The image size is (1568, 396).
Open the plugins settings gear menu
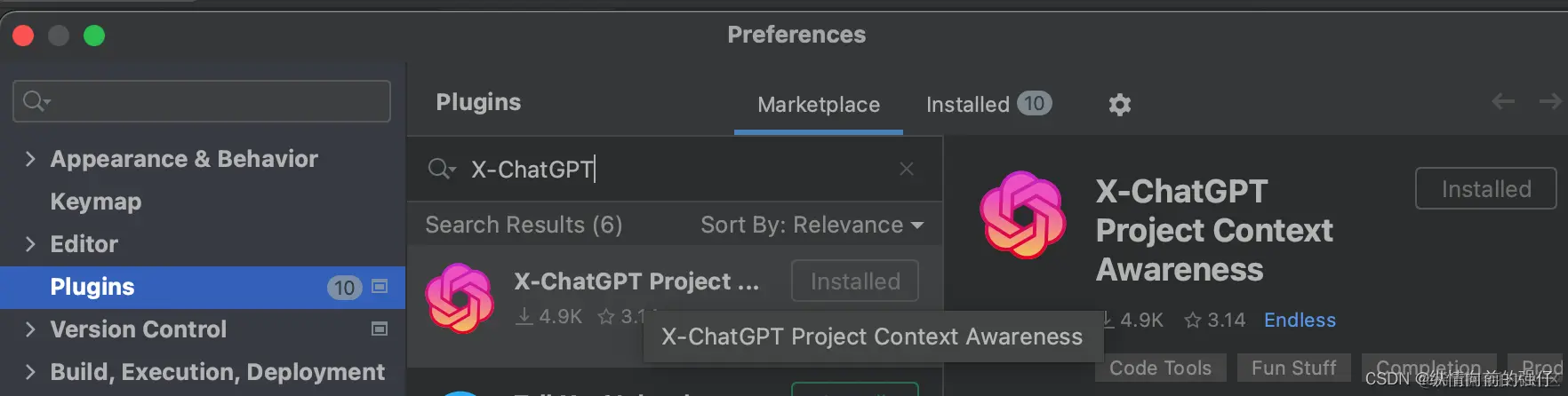tap(1120, 105)
